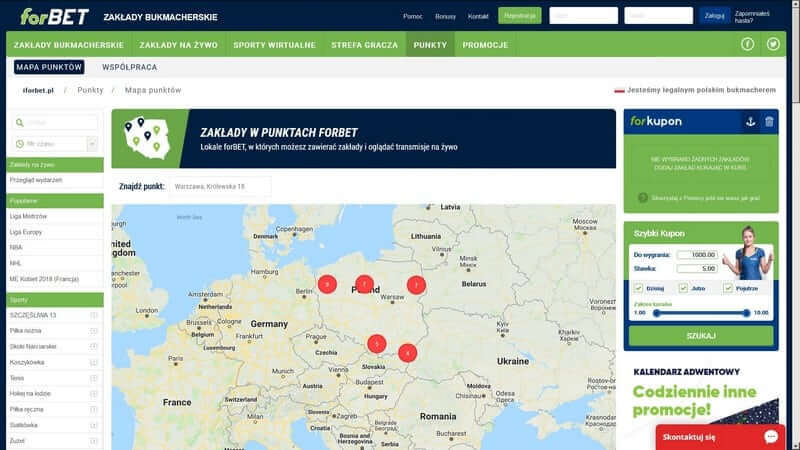Image resolution: width=800 pixels, height=450 pixels.
Task: Open SPORTY WIRTUALNE menu item
Action: tap(274, 45)
